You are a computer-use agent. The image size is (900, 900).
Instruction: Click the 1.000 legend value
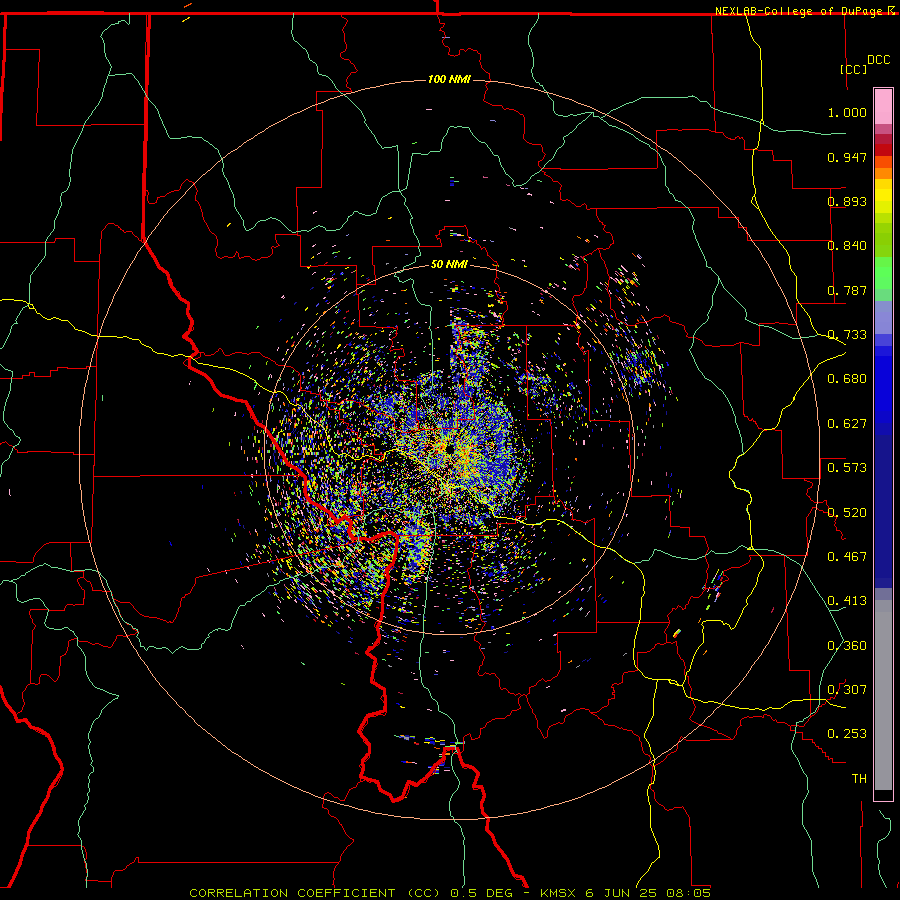point(847,112)
